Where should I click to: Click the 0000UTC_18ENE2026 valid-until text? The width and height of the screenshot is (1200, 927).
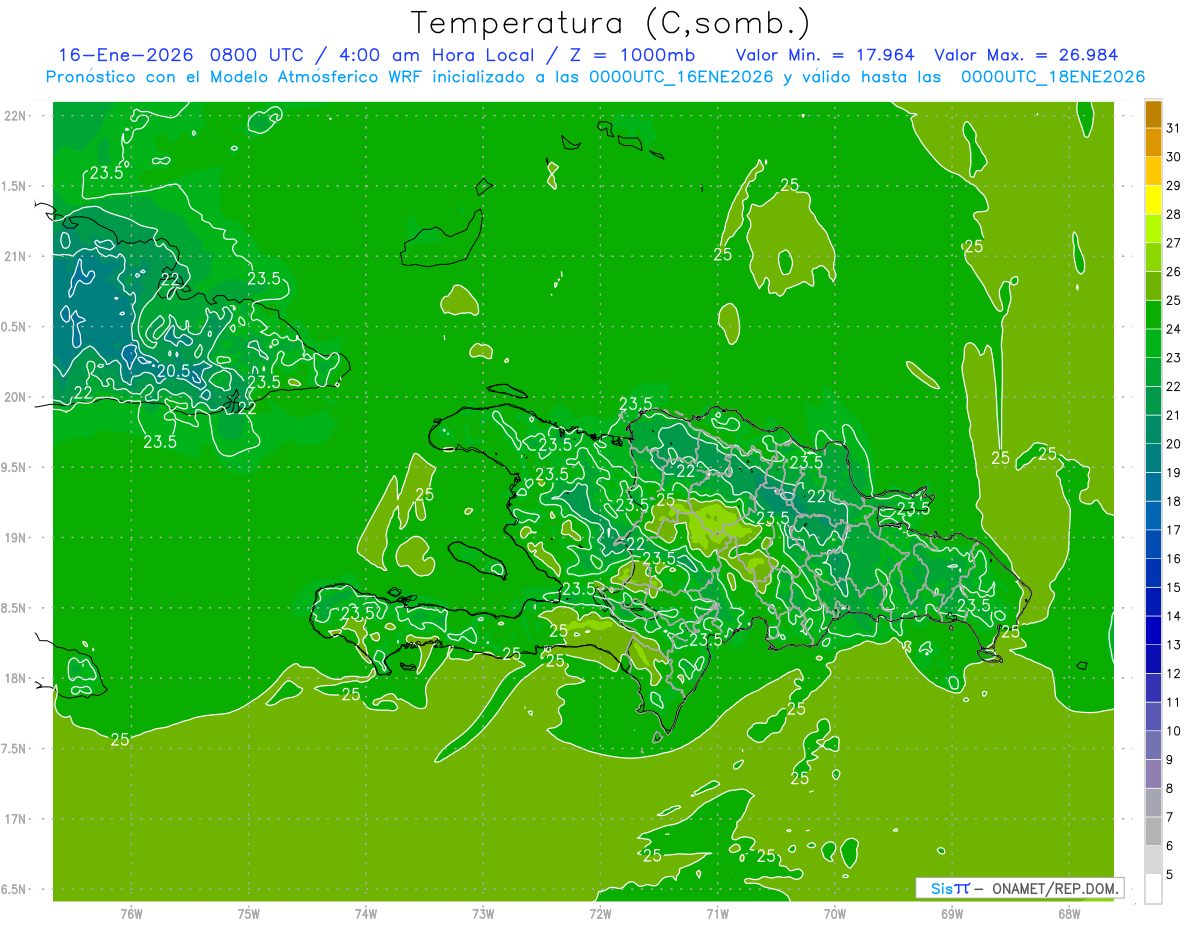(1053, 77)
